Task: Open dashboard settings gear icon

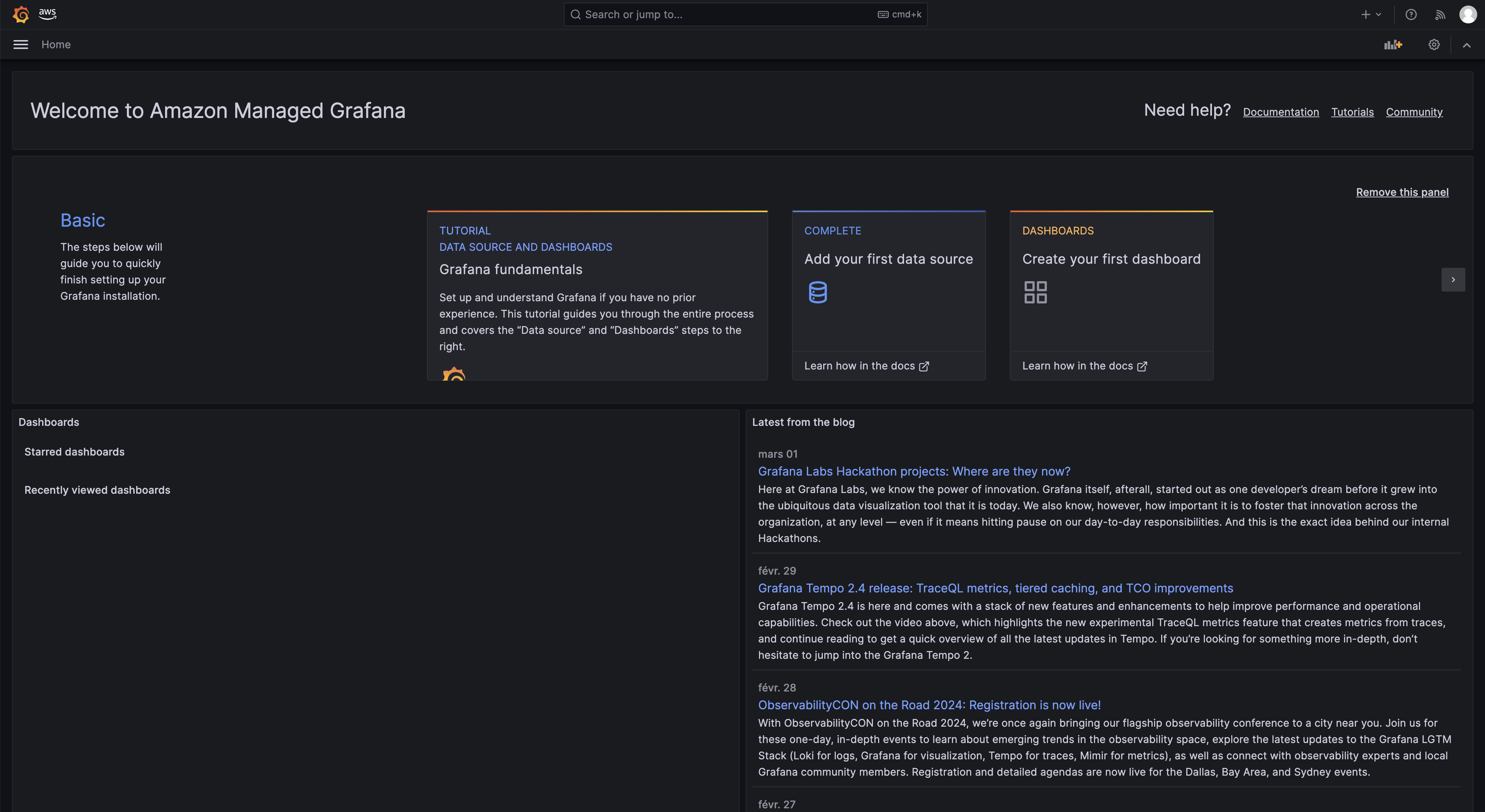Action: click(1434, 45)
